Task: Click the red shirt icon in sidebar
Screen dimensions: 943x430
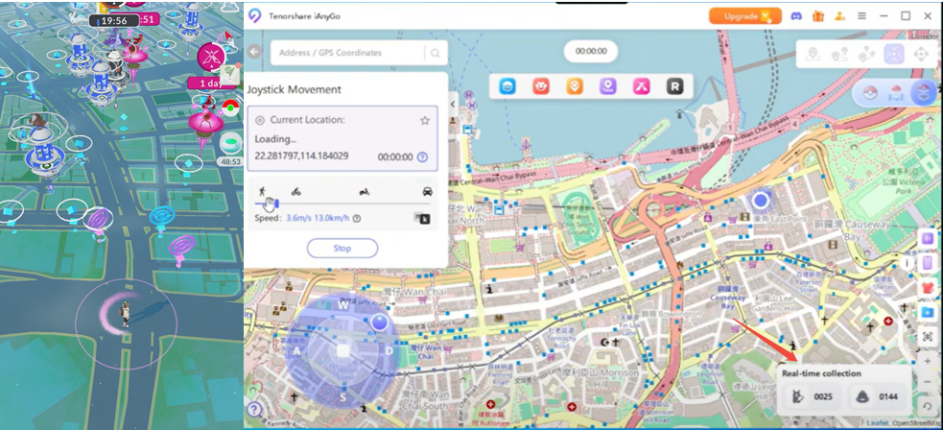Action: 928,288
